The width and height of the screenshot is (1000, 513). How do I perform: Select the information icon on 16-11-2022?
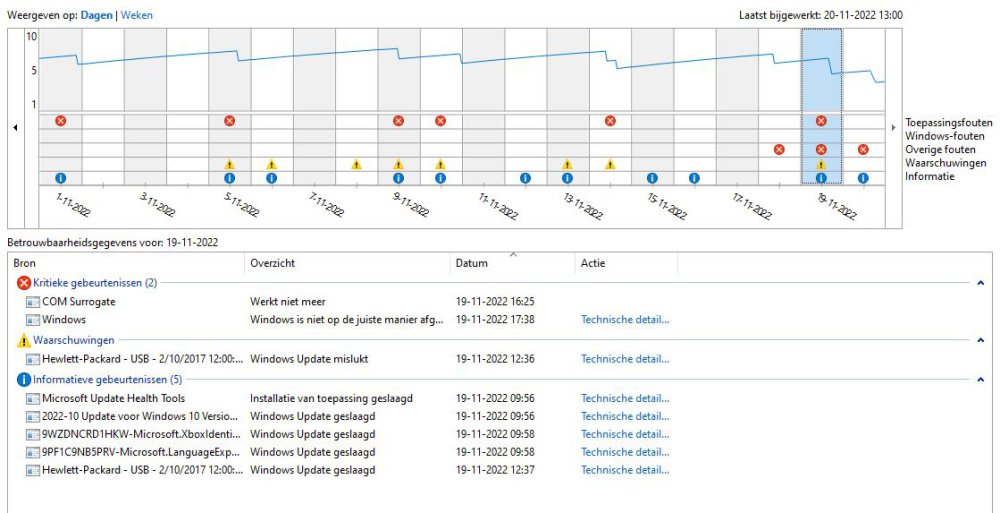(694, 178)
